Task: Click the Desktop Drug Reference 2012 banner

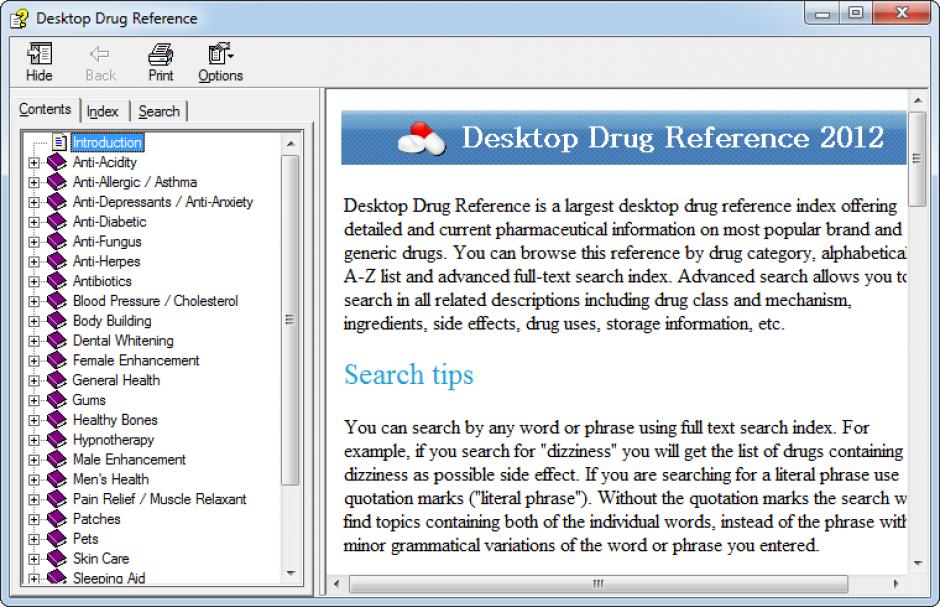Action: (x=623, y=137)
